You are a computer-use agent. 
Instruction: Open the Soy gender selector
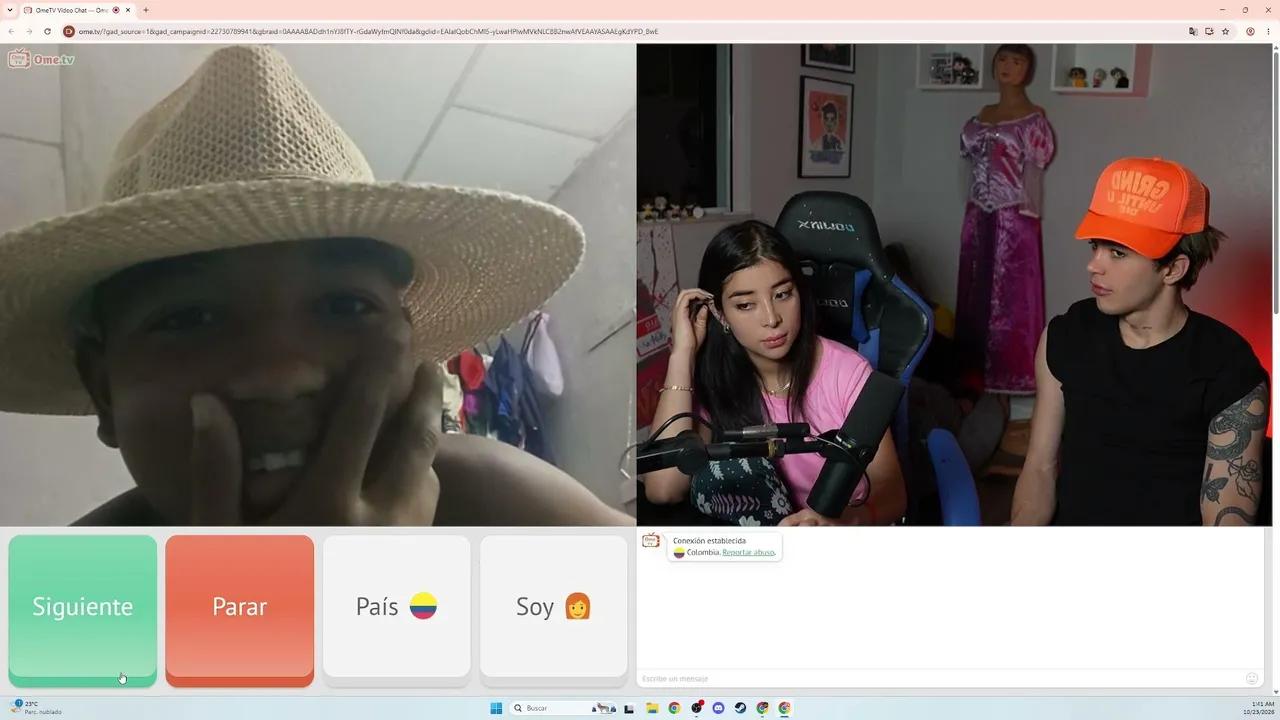pos(554,610)
